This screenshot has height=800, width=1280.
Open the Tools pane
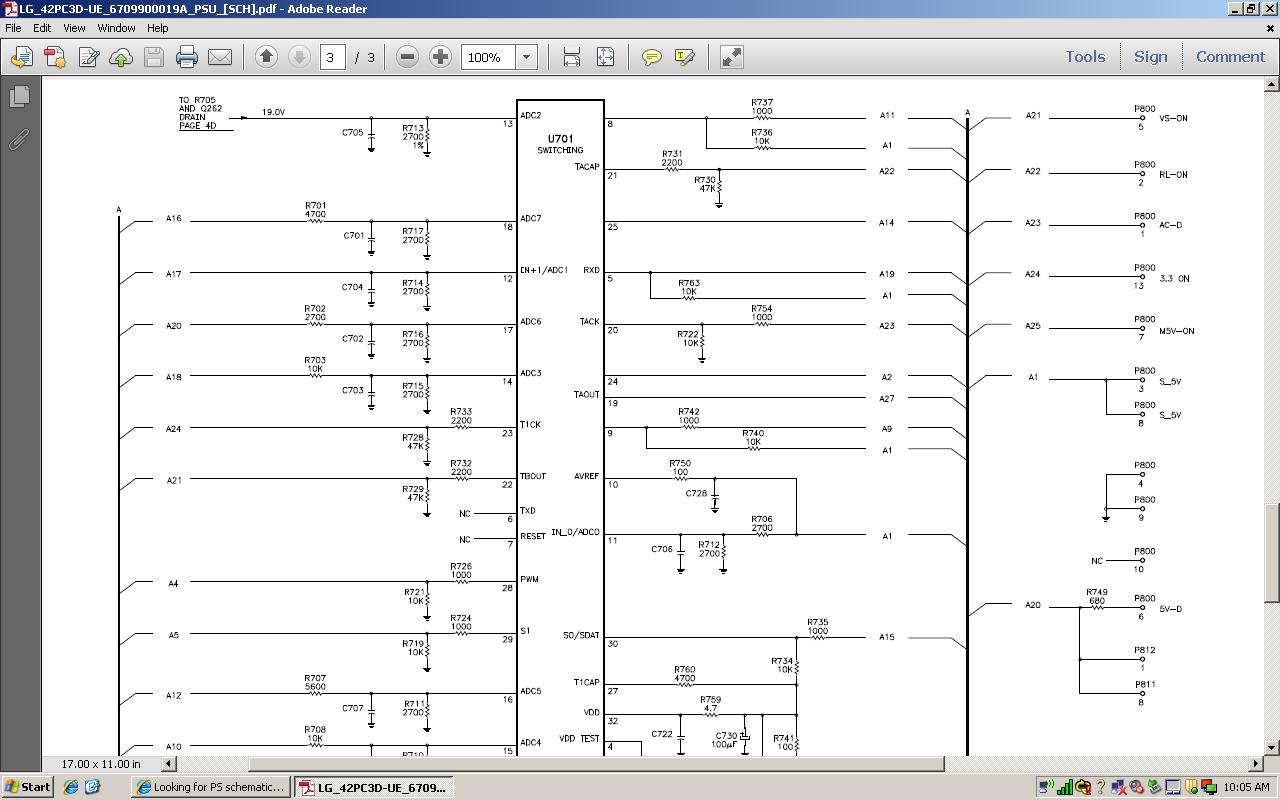pyautogui.click(x=1085, y=57)
